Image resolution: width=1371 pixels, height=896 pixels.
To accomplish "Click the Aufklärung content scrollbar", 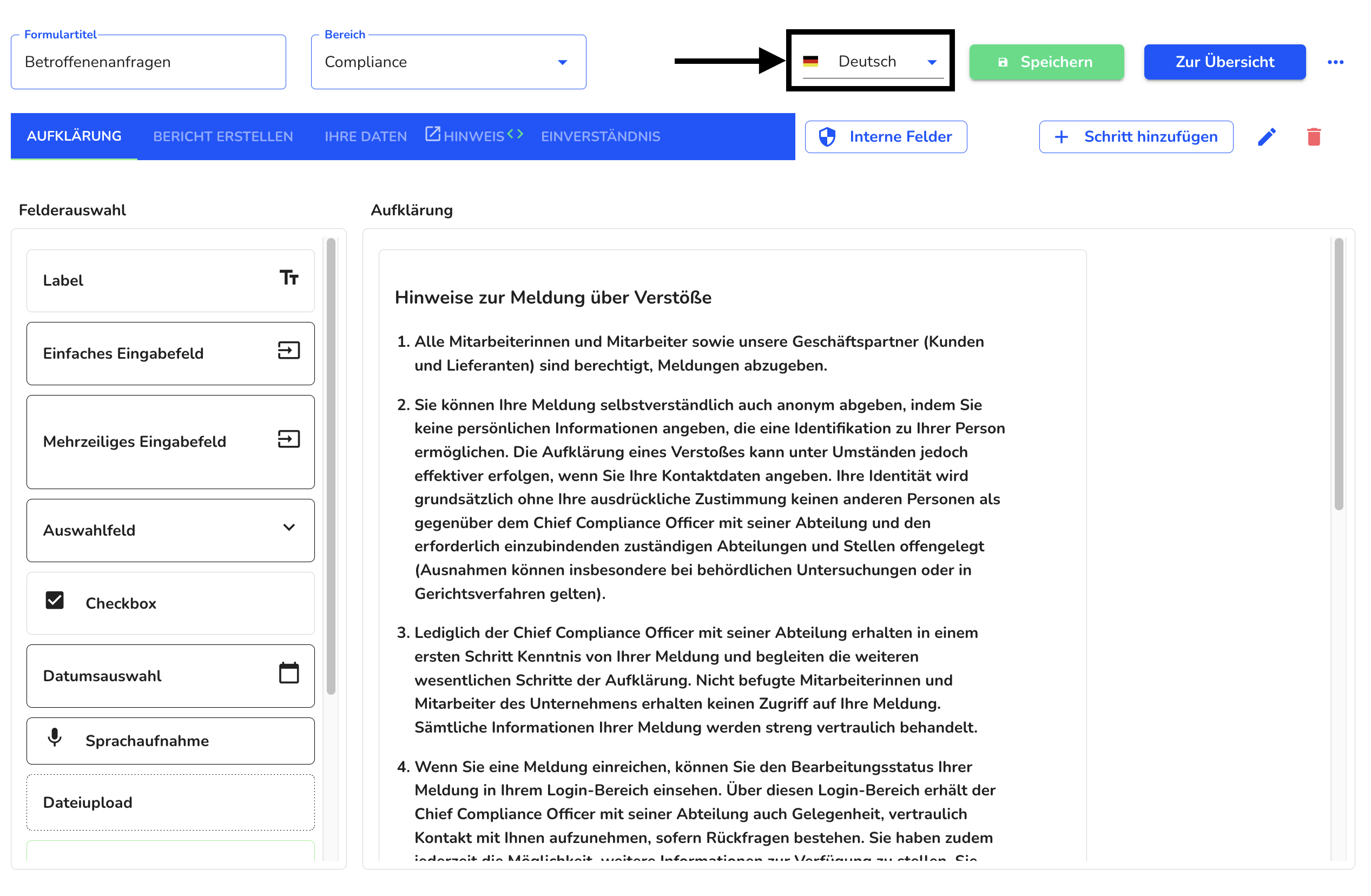I will (x=1339, y=374).
